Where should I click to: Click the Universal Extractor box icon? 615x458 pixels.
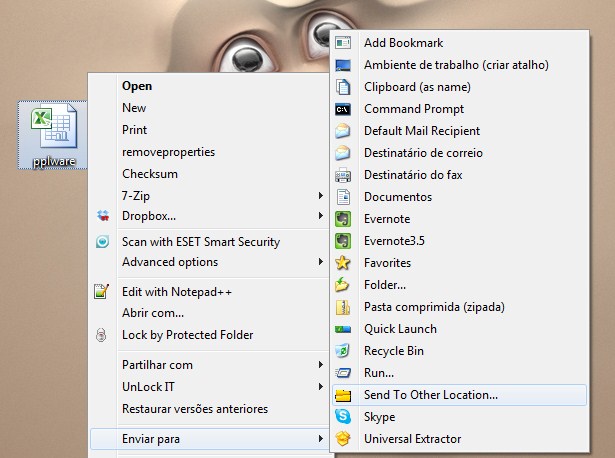pyautogui.click(x=343, y=438)
